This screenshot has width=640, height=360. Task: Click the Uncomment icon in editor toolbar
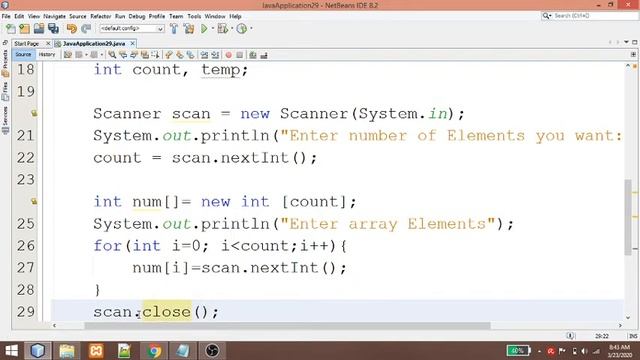point(264,55)
